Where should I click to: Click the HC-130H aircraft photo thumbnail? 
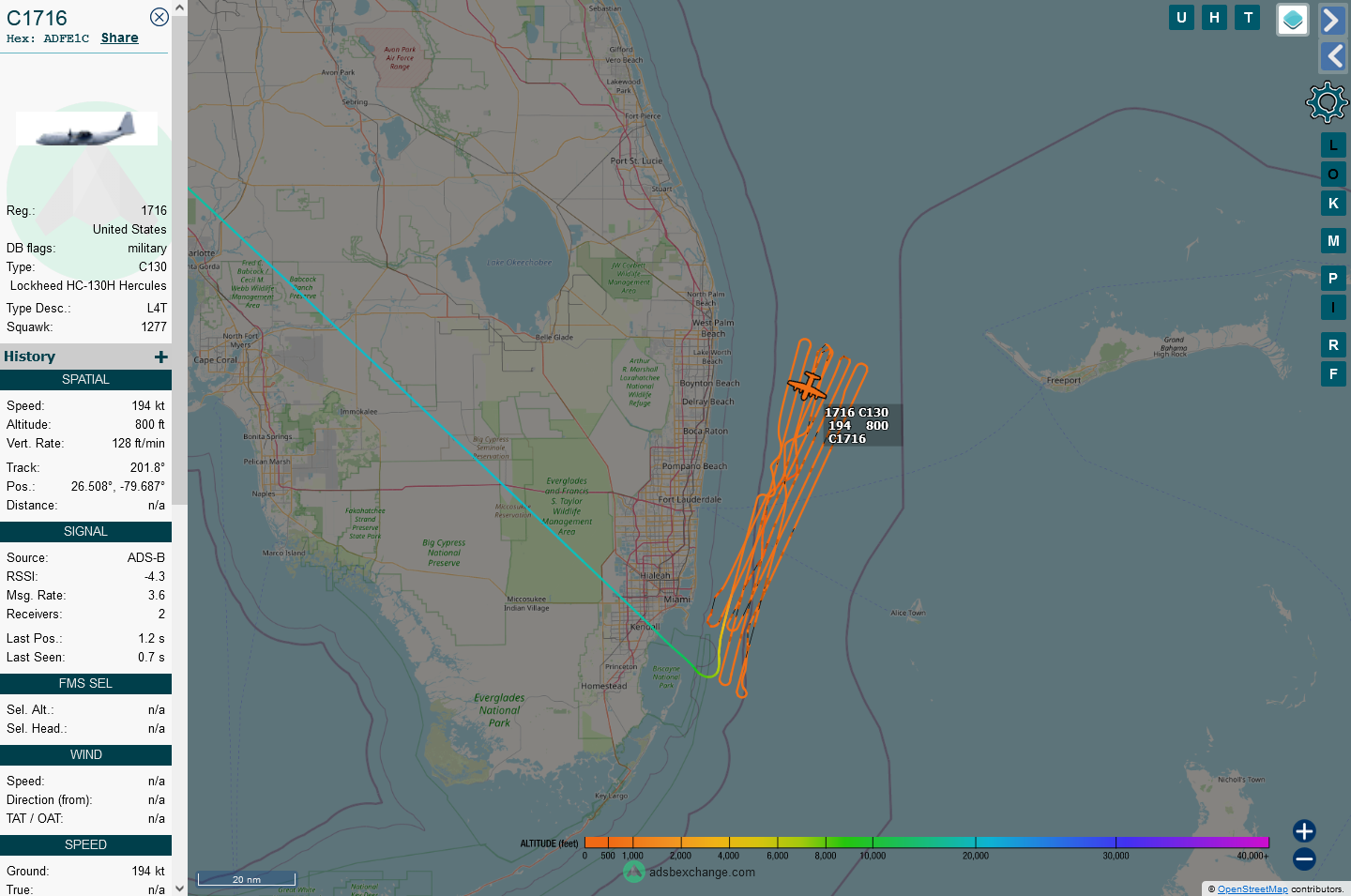point(86,129)
